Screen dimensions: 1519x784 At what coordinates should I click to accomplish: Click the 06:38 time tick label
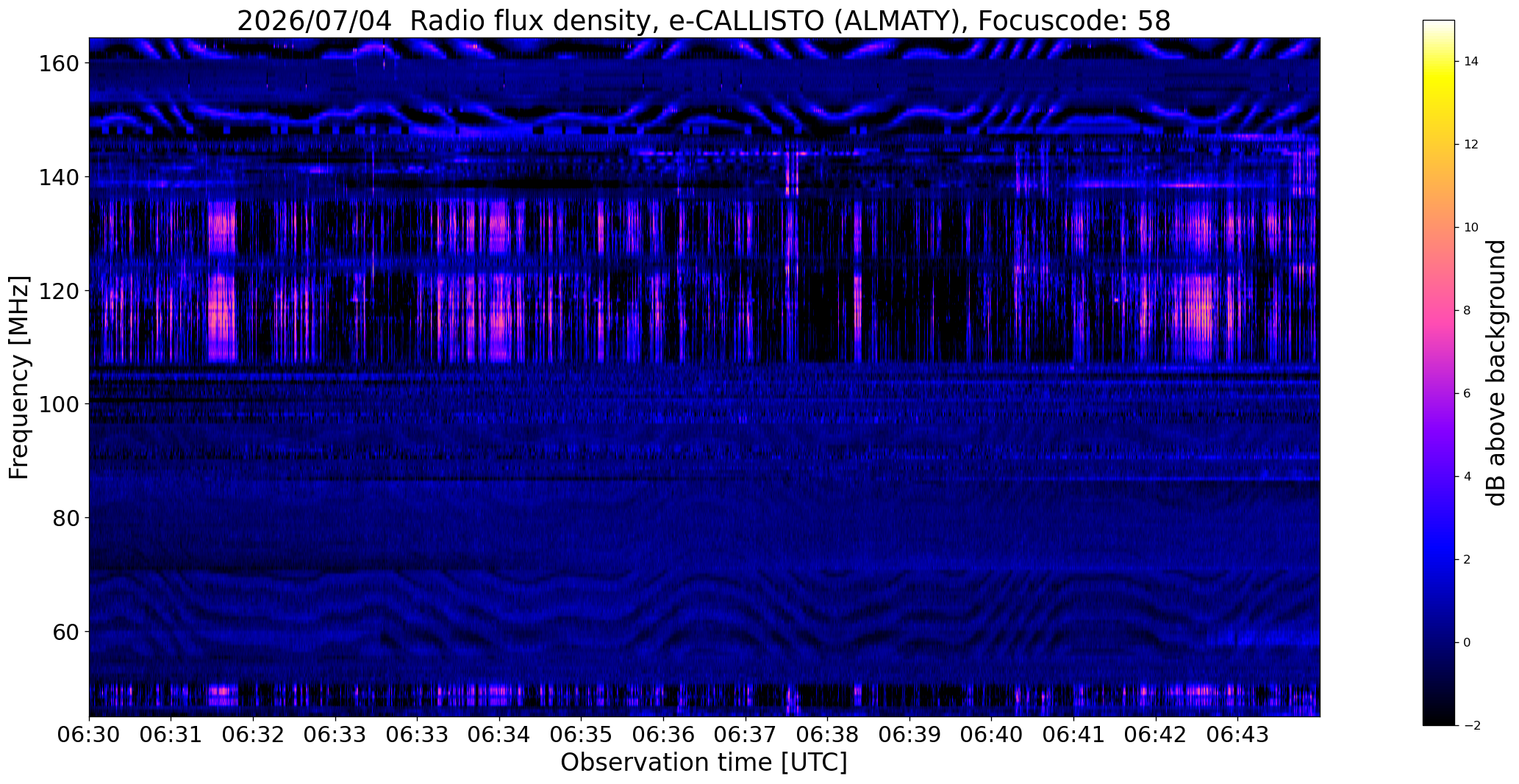pyautogui.click(x=827, y=735)
